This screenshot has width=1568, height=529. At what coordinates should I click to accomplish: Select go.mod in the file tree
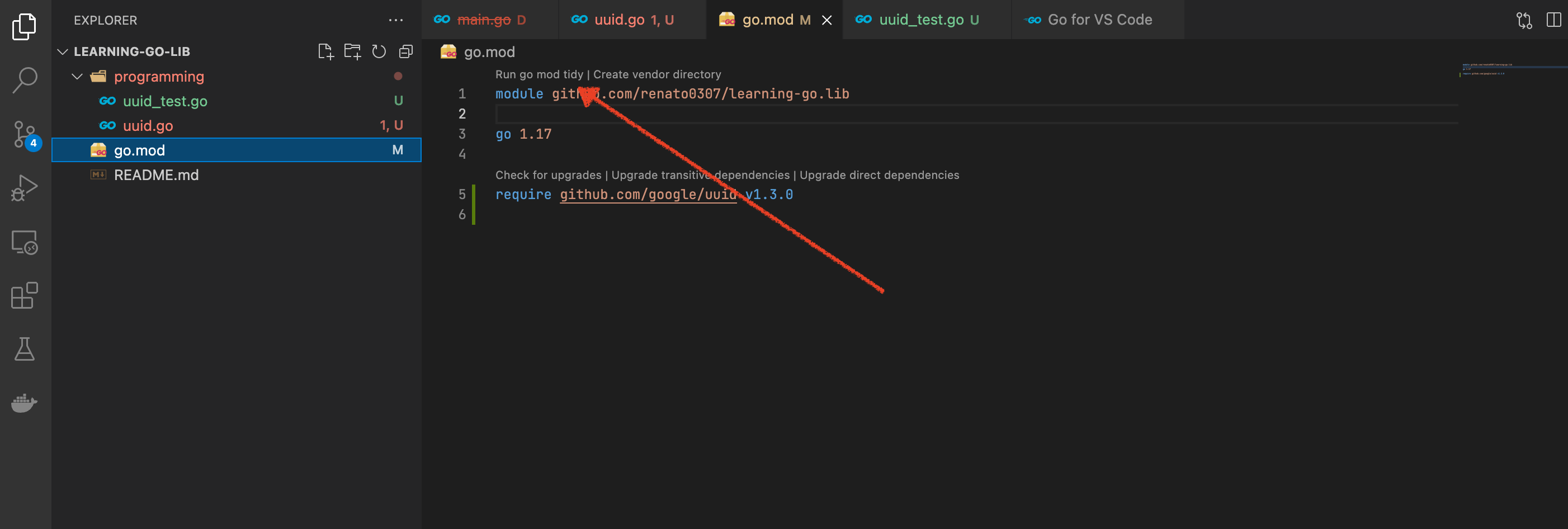[x=236, y=150]
